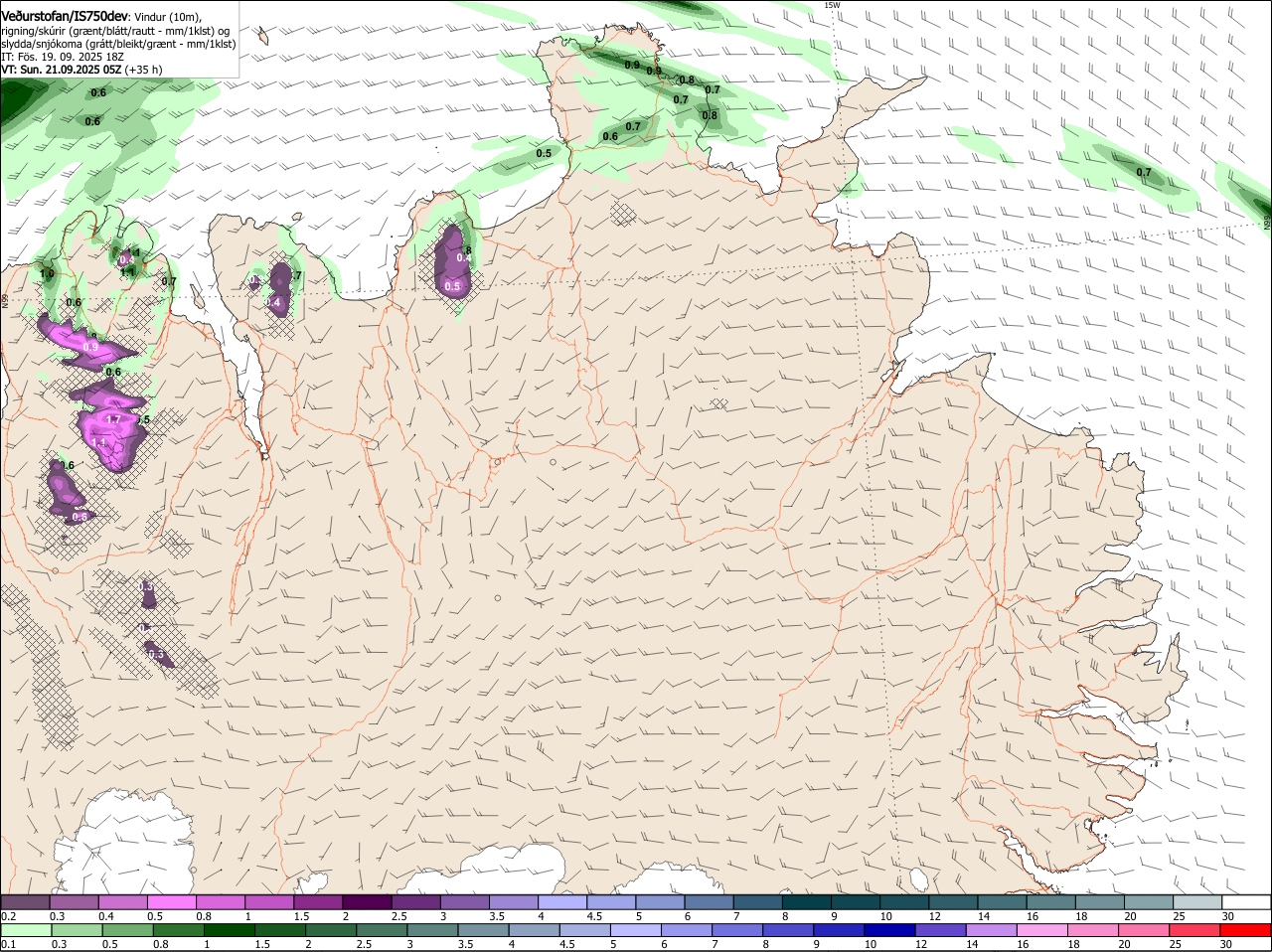Click the black '1.0' precipitation value
The width and height of the screenshot is (1272, 952).
pyautogui.click(x=47, y=273)
